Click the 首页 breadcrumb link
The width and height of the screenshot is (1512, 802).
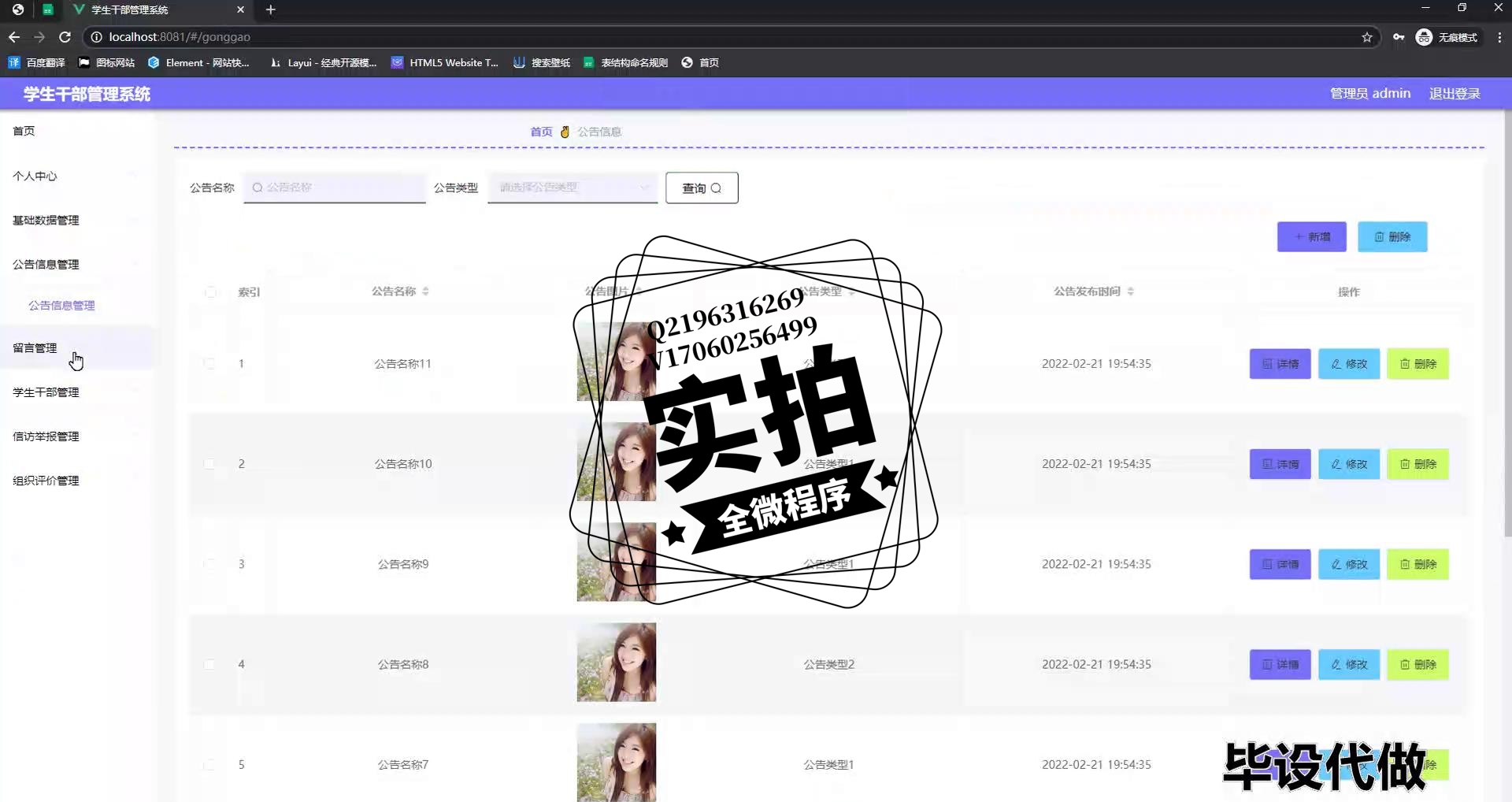point(541,132)
